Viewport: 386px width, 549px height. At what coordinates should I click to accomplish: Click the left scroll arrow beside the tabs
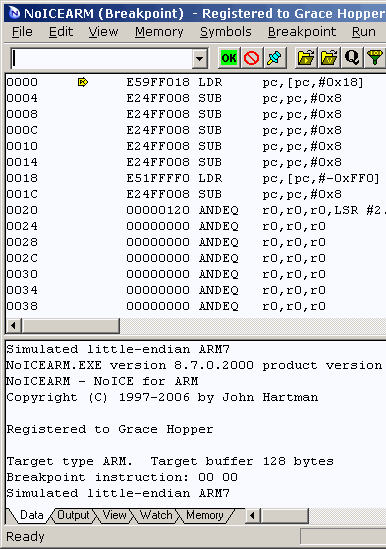253,515
